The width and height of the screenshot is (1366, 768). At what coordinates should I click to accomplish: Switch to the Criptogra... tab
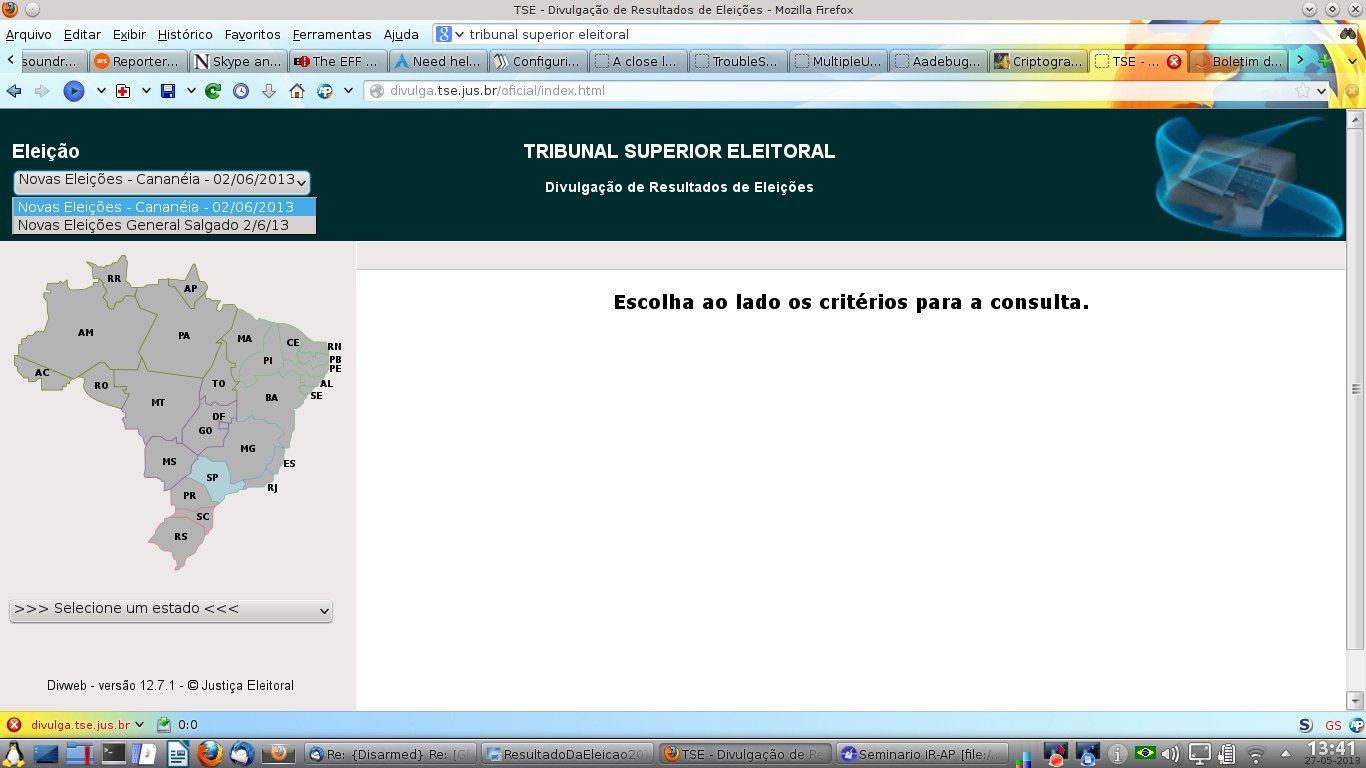pos(1038,61)
